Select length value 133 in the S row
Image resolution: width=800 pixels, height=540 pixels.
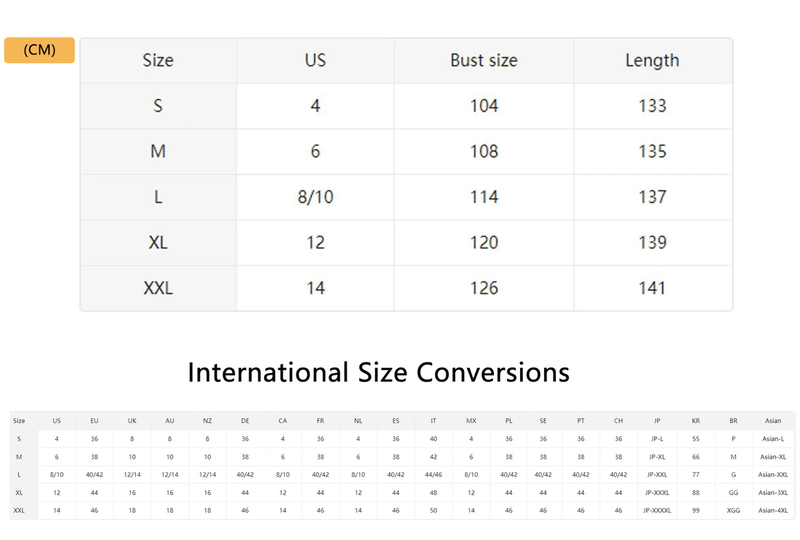[652, 106]
